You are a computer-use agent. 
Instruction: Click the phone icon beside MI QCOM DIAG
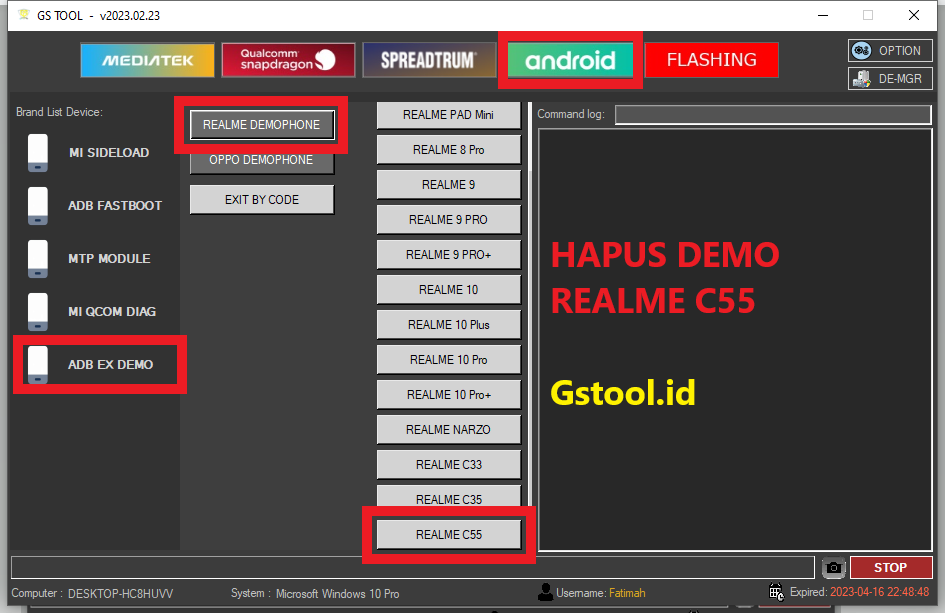tap(38, 312)
